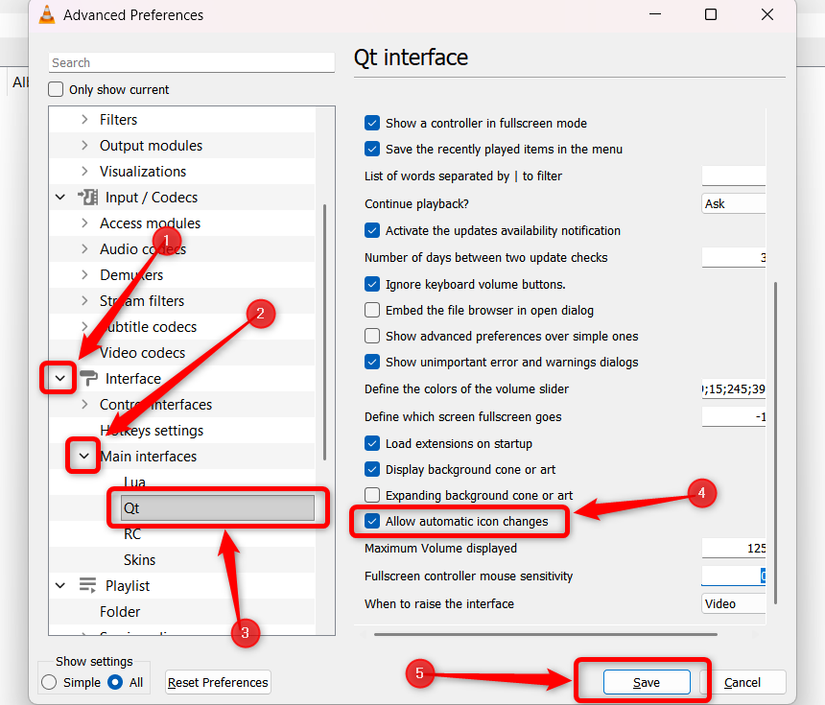Select the Simple show settings radio
825x705 pixels.
pyautogui.click(x=49, y=682)
